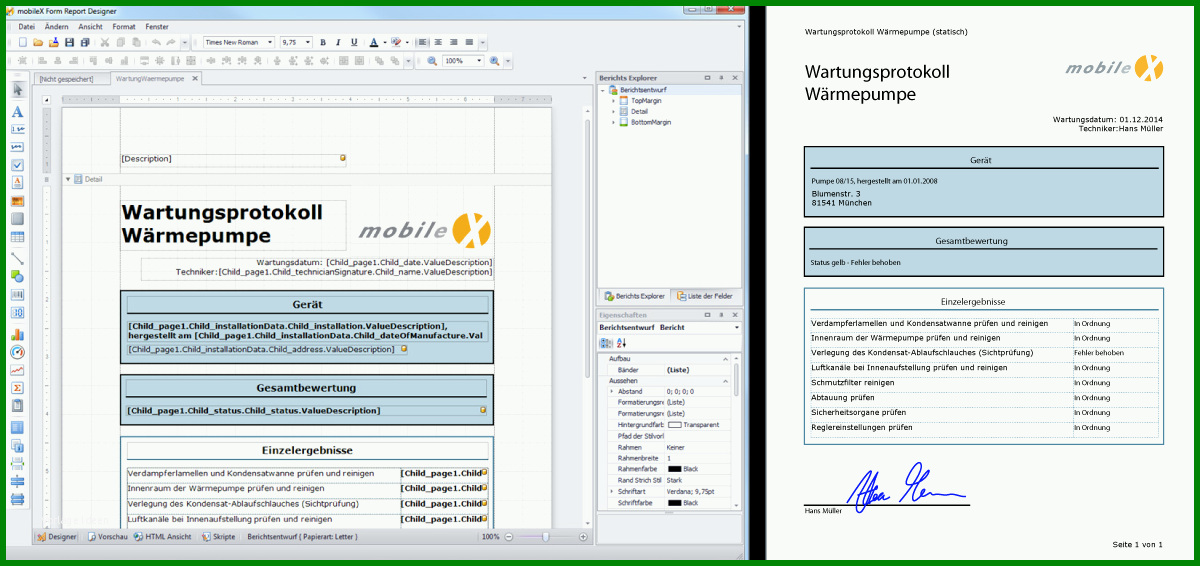Image resolution: width=1200 pixels, height=566 pixels.
Task: Select the Detail node in Berichts Explorer
Action: coord(639,112)
